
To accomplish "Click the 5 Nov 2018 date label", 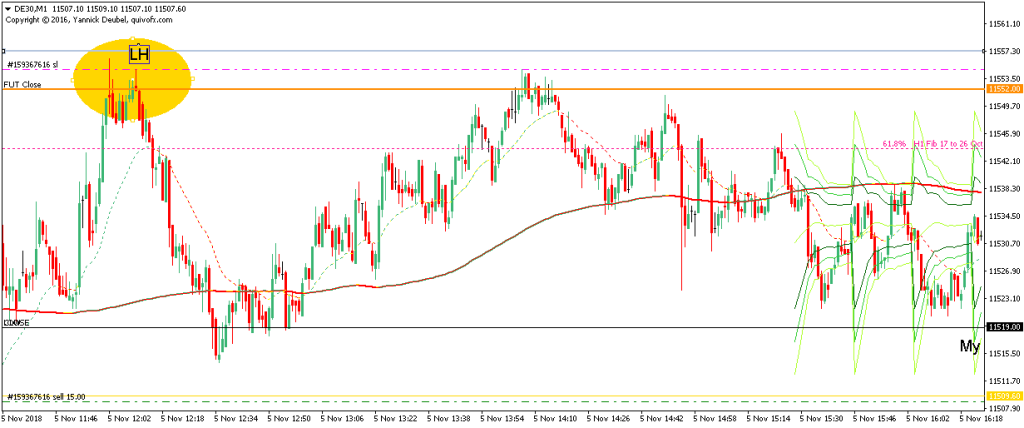I will click(x=22, y=420).
